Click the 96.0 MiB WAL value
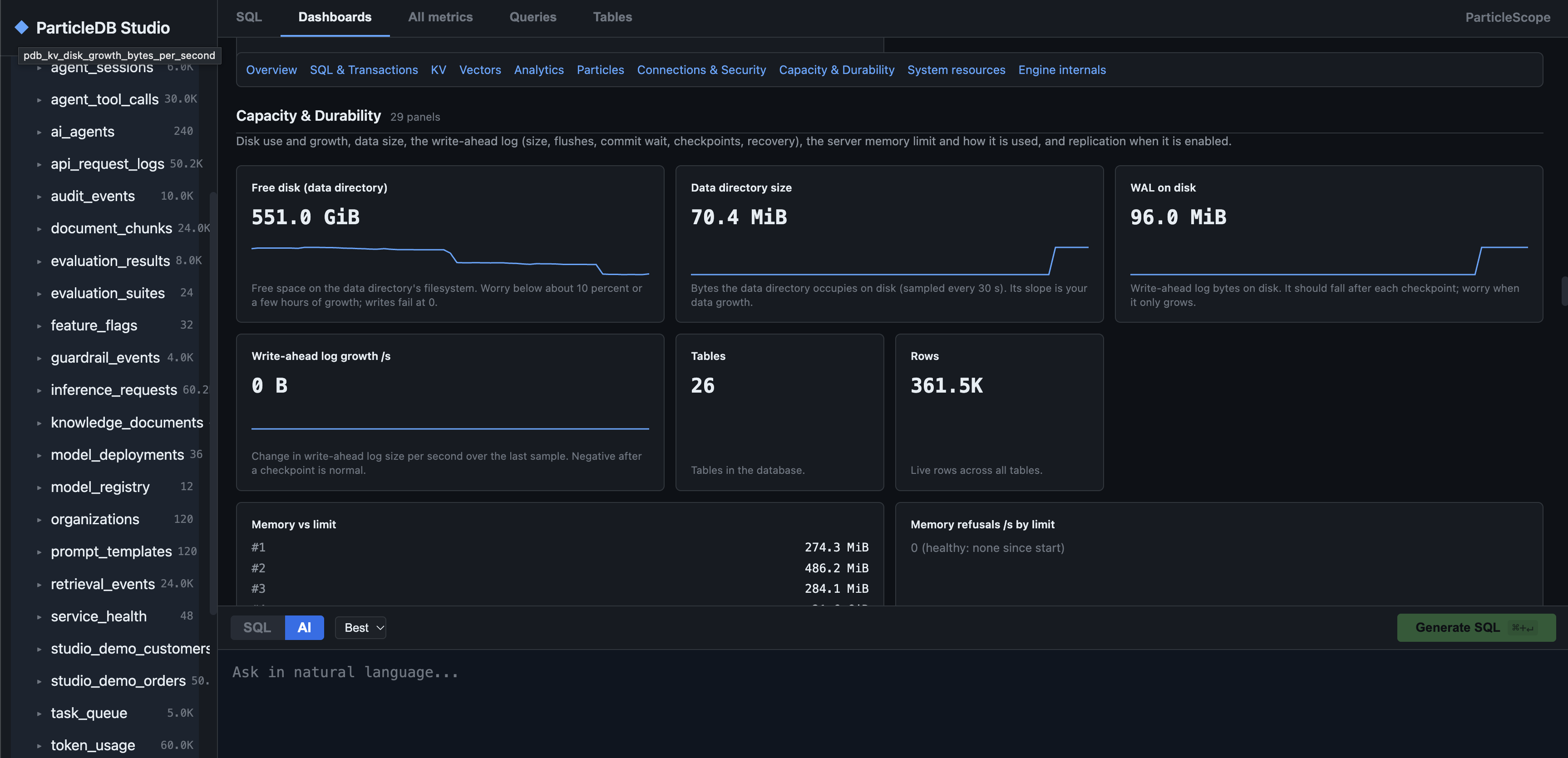Screen dimensions: 1568x758 (1178, 217)
